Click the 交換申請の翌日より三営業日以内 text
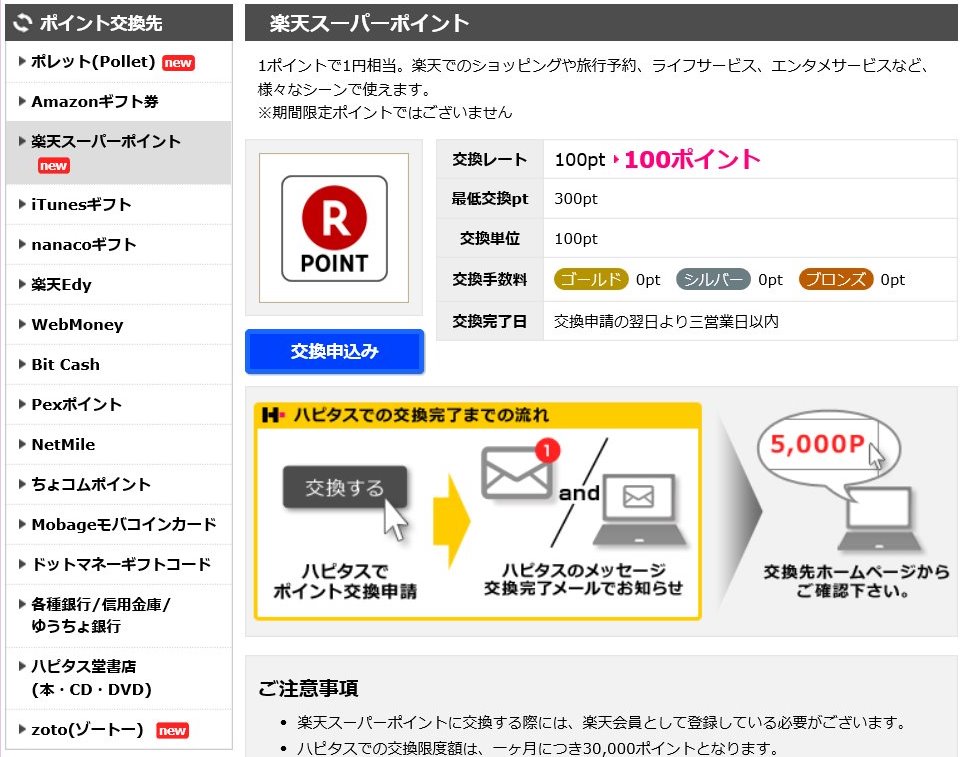 click(x=666, y=321)
